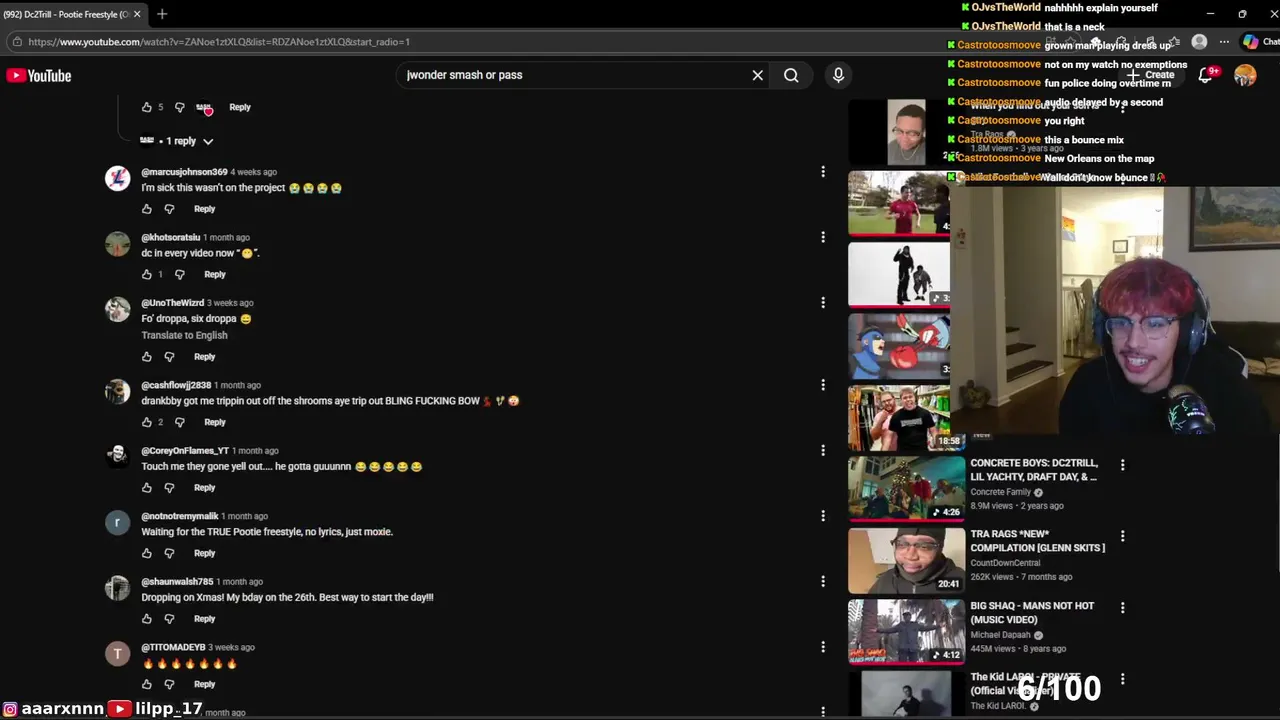The image size is (1280, 720).
Task: Open options menu for @TITOMADEYB's comment
Action: [823, 647]
